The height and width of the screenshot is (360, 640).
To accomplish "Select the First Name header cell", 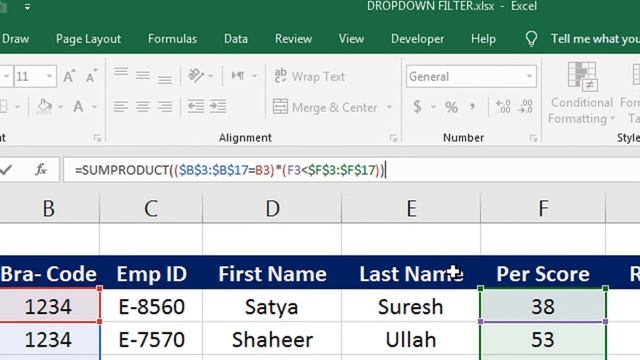I will 272,273.
